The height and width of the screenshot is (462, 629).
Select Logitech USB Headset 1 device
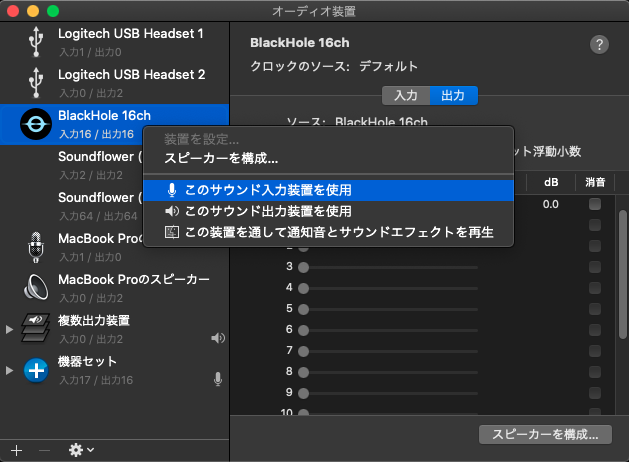114,42
